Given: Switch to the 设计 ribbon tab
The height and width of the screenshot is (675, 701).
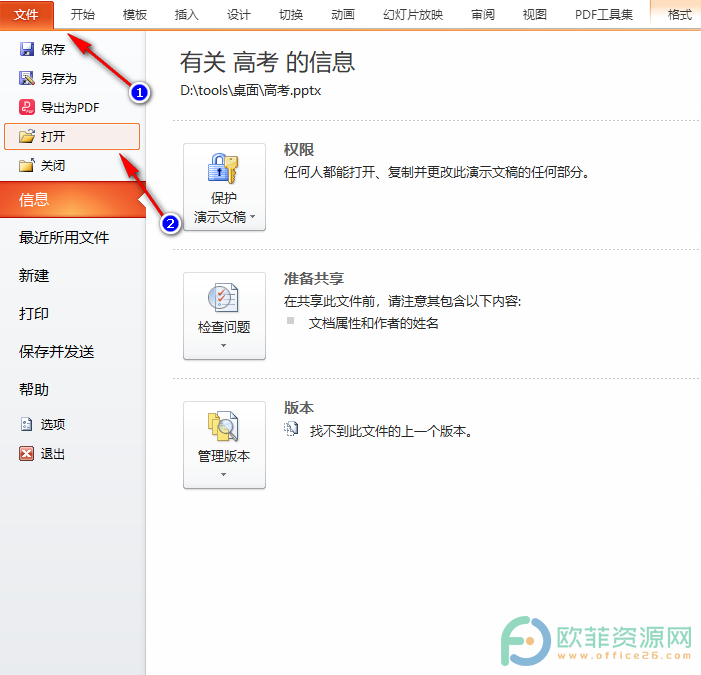Looking at the screenshot, I should coord(239,15).
